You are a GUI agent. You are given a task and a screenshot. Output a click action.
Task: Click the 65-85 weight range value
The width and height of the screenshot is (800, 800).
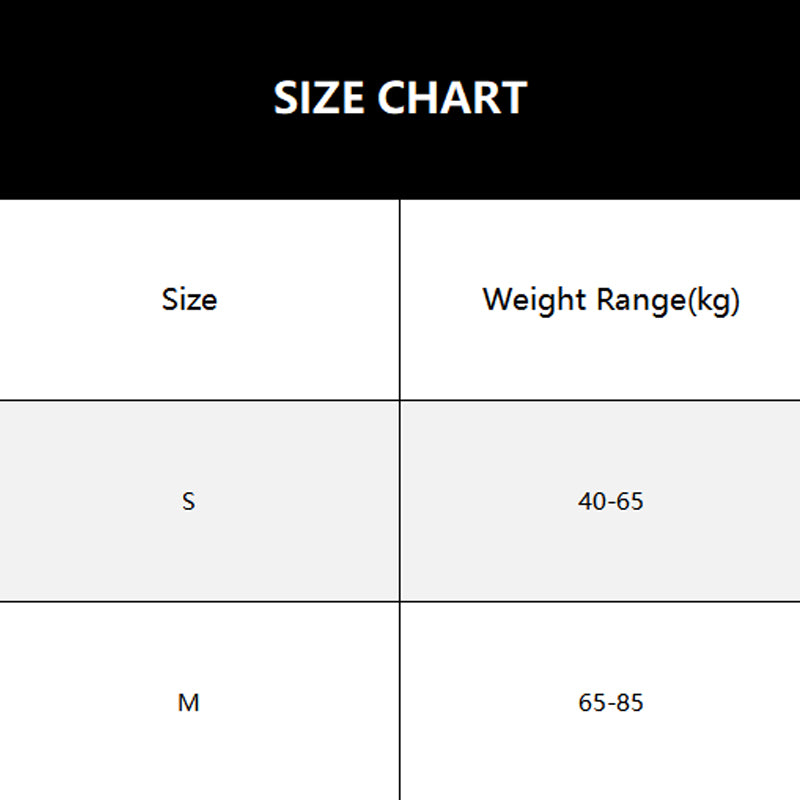coord(611,703)
